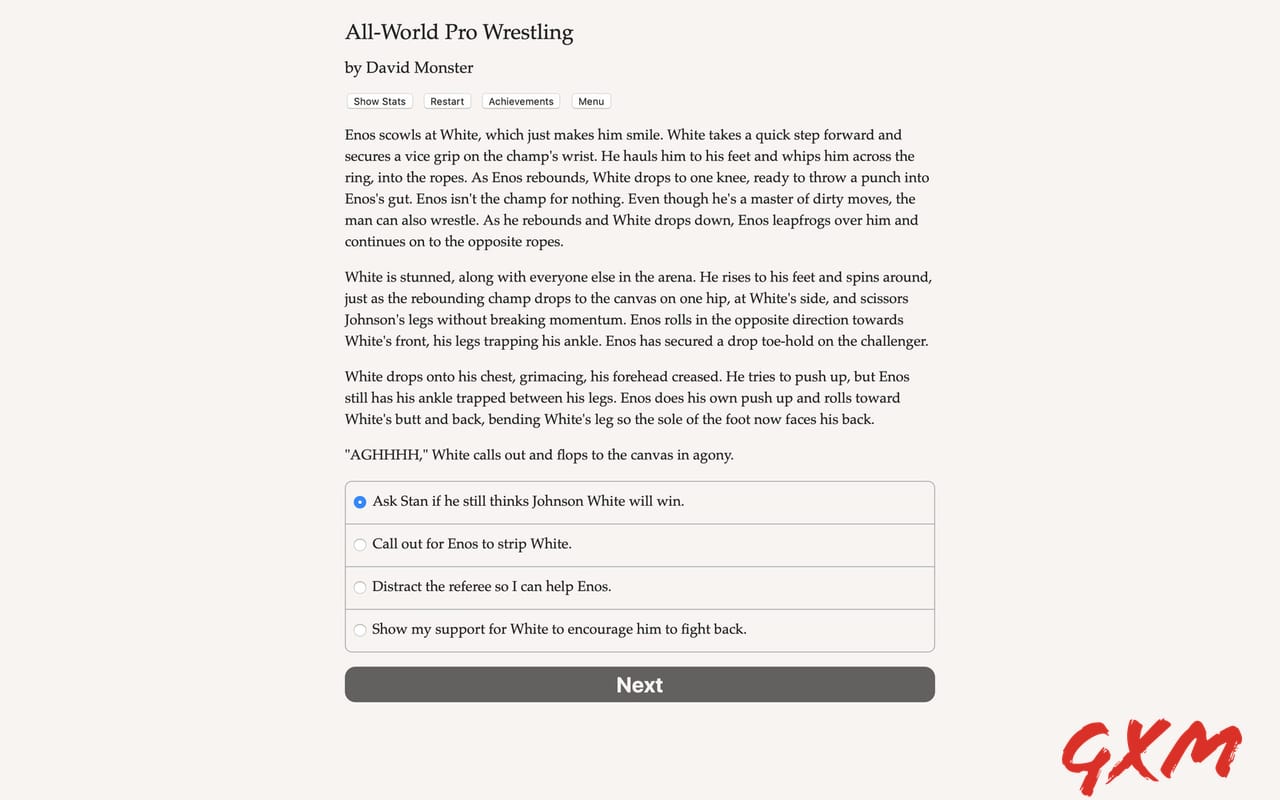Click the Show Stats toolbar control

coord(379,101)
